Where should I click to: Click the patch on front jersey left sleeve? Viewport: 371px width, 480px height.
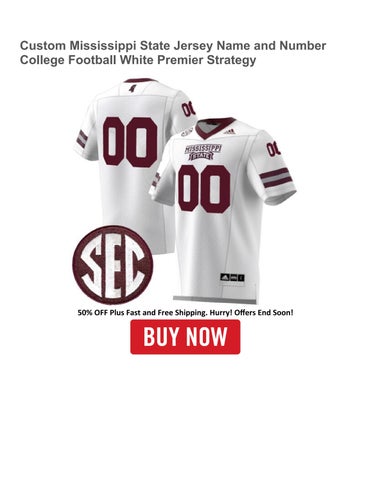click(x=155, y=179)
